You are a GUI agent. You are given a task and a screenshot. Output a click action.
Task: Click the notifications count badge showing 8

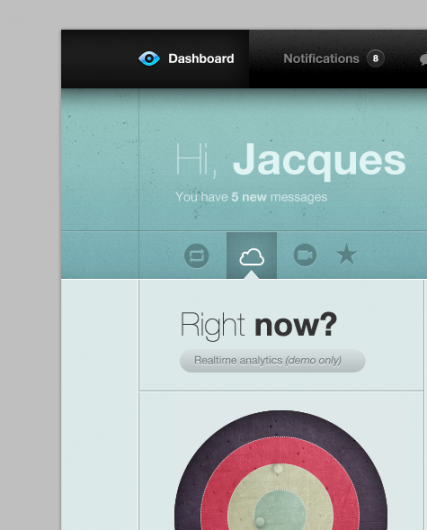click(376, 58)
